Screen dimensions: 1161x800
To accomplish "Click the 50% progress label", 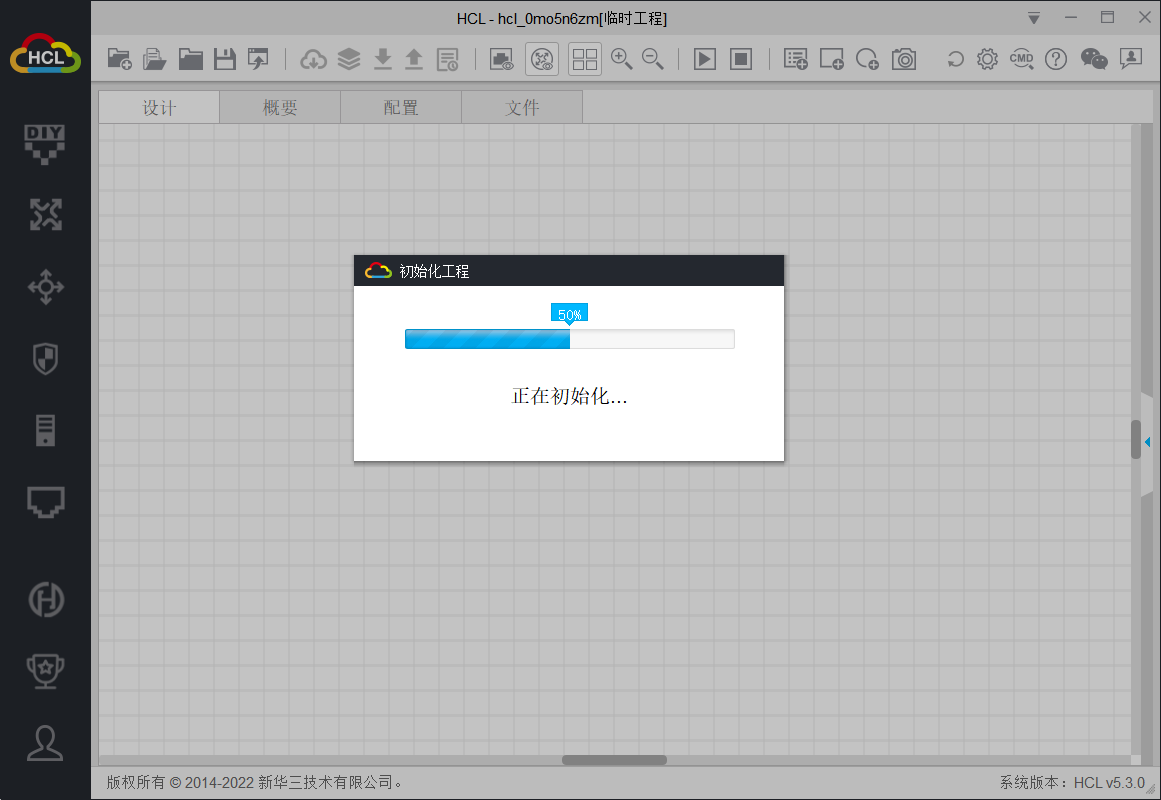I will (569, 314).
